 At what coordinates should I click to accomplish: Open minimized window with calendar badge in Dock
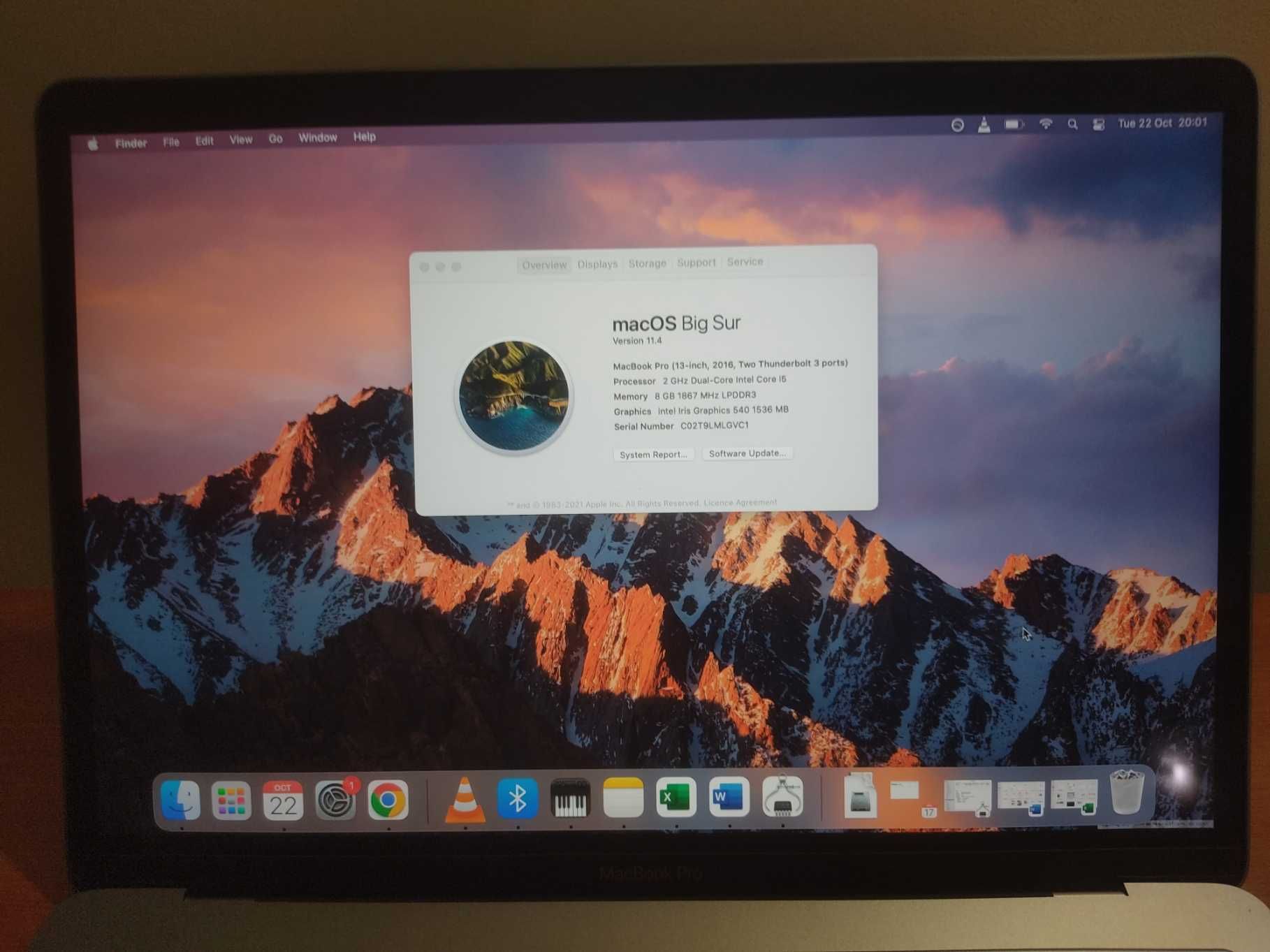pyautogui.click(x=913, y=798)
